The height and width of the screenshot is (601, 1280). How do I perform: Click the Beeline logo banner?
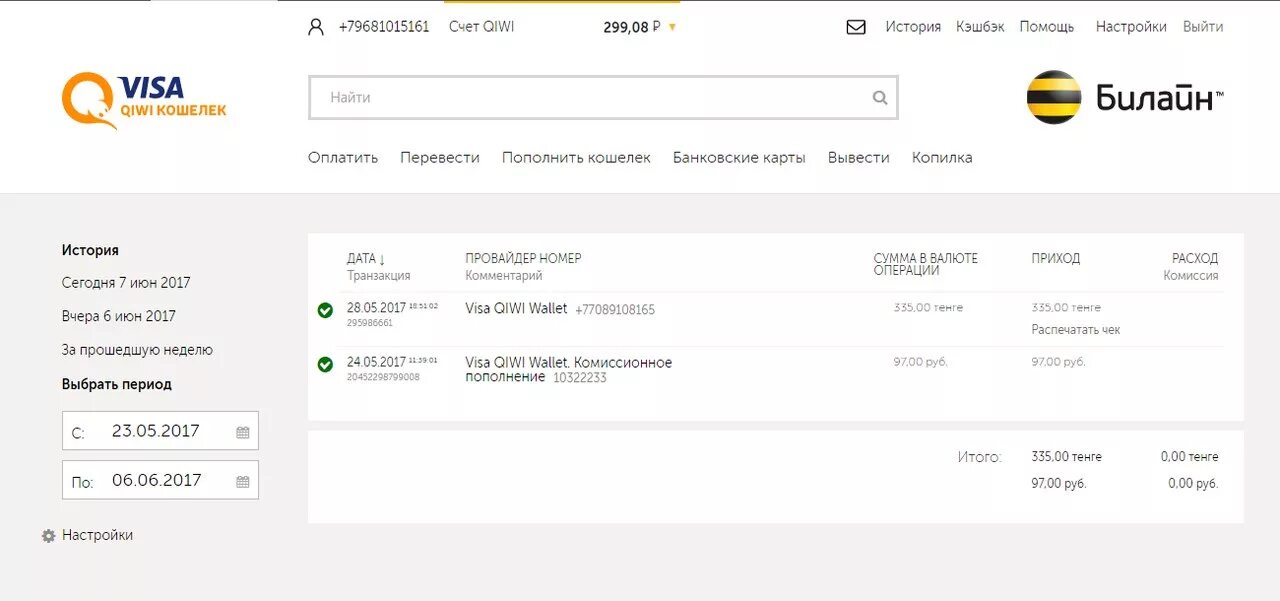pos(1125,97)
